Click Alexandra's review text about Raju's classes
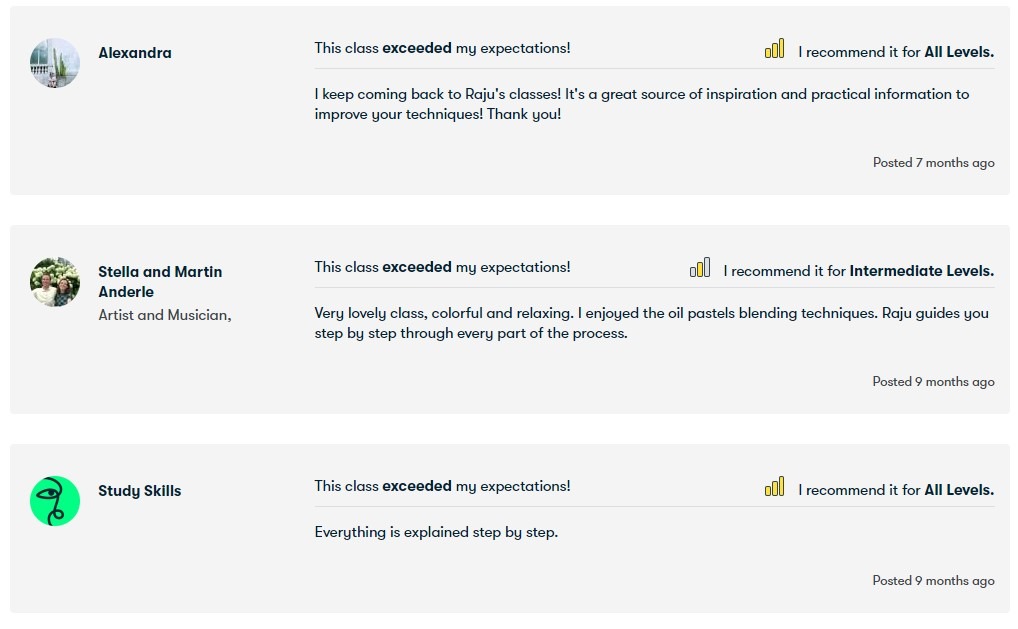 tap(641, 104)
